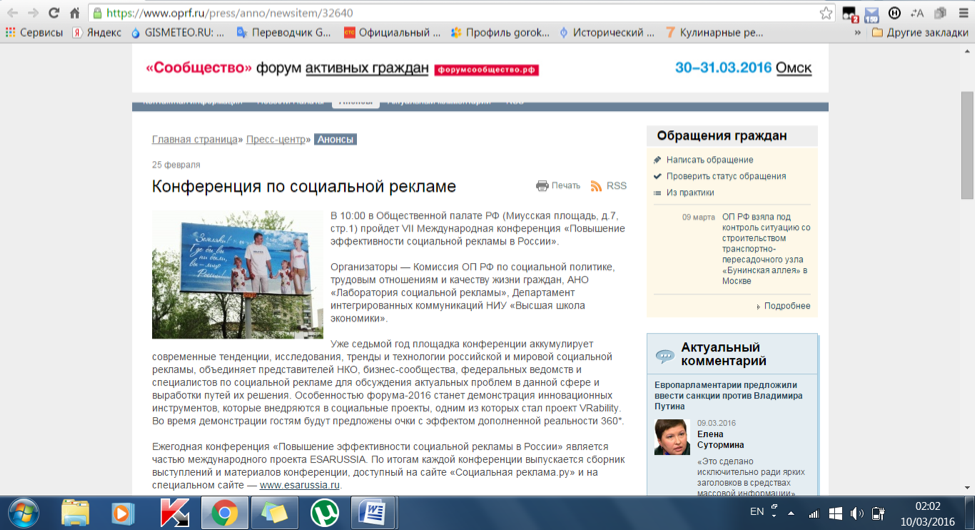Image resolution: width=975 pixels, height=530 pixels.
Task: Open the Переводчик G... bookmark
Action: coord(284,32)
